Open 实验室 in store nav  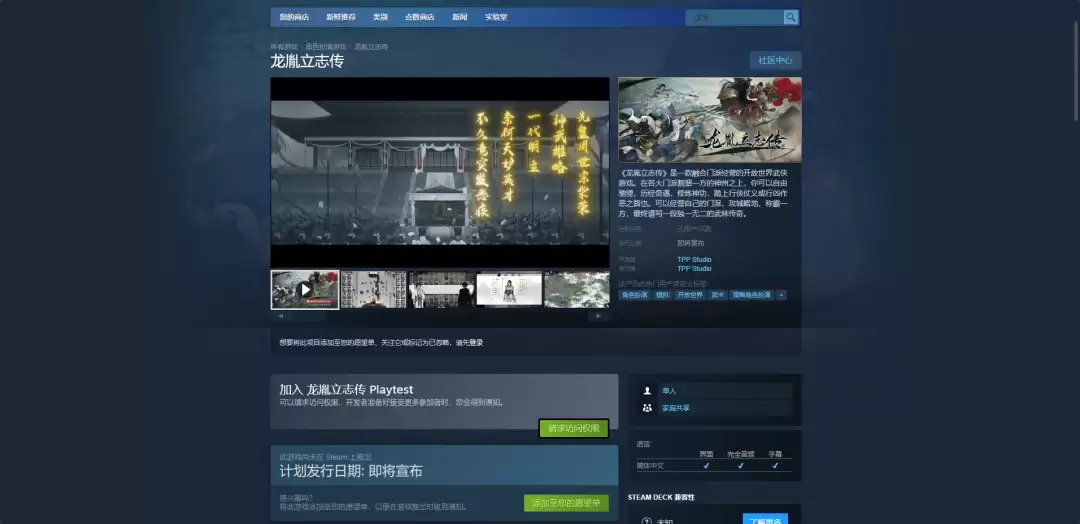click(x=496, y=17)
